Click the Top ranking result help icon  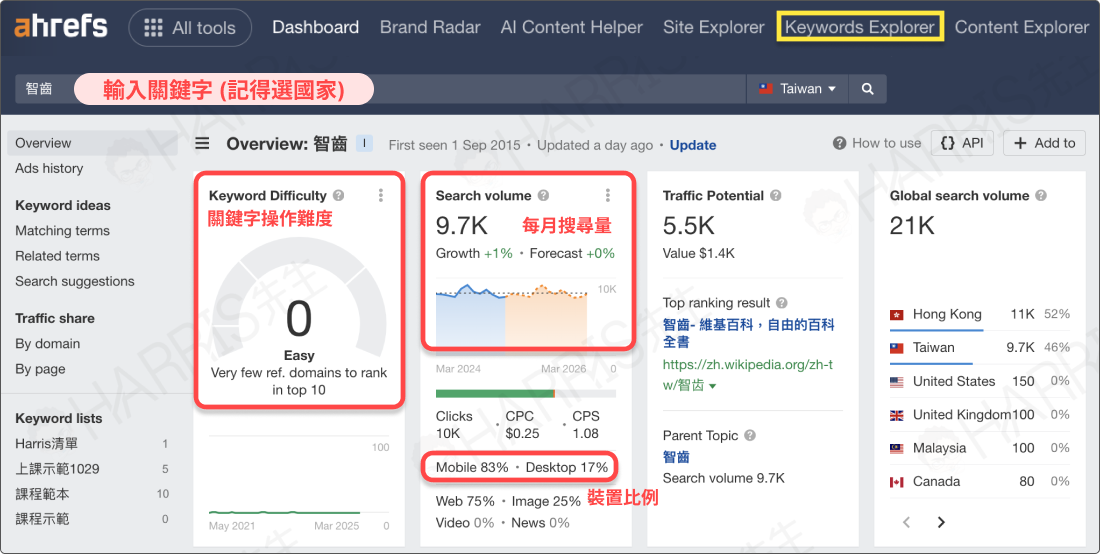782,303
